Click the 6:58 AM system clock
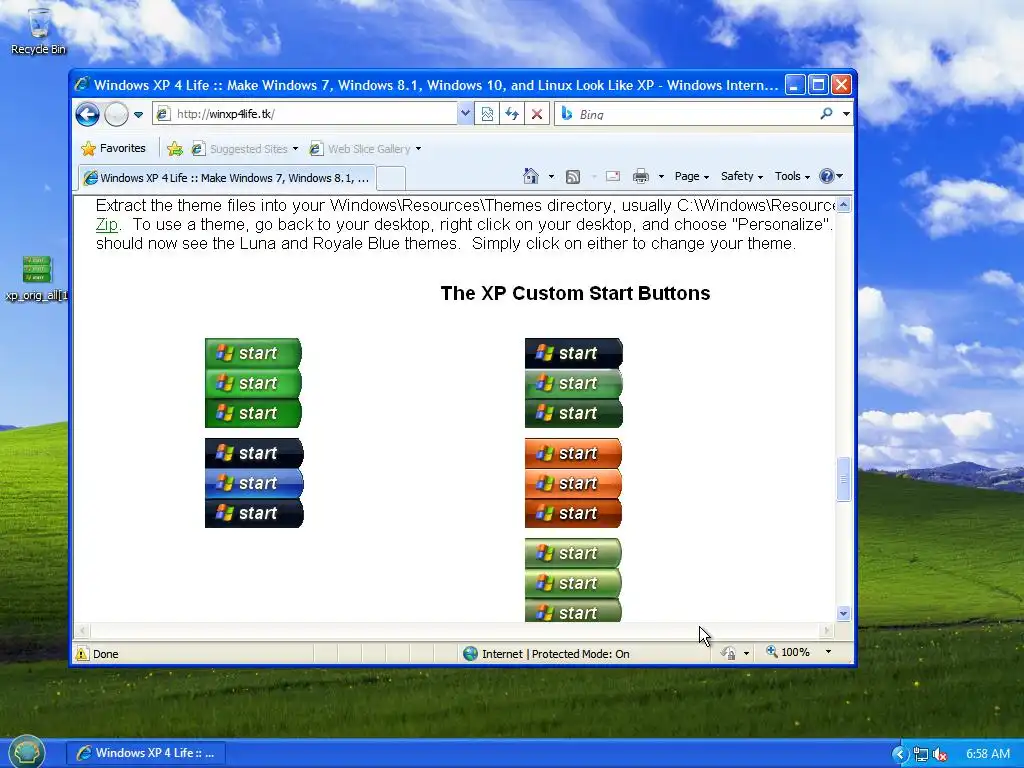1024x768 pixels. point(988,754)
